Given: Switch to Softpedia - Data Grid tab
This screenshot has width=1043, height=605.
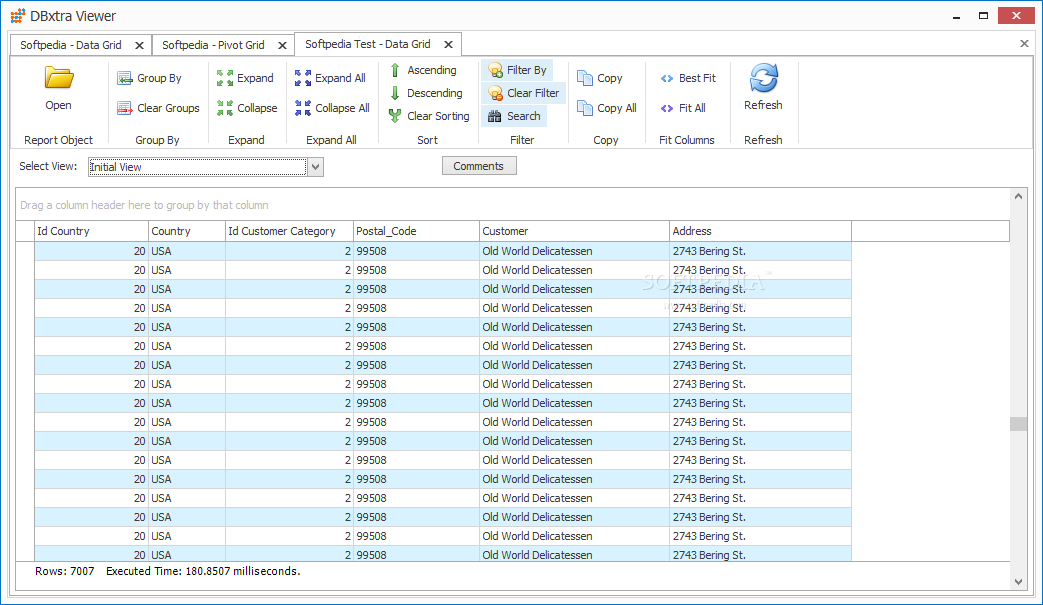Looking at the screenshot, I should [x=71, y=45].
